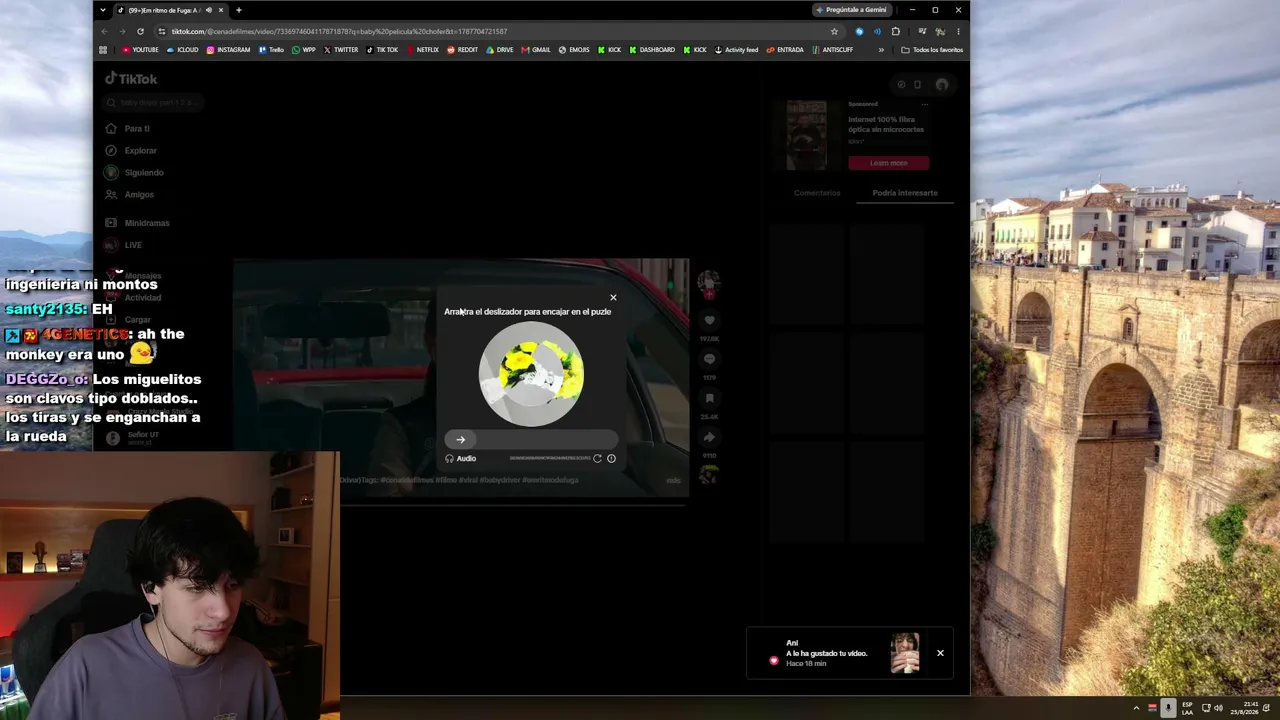
Task: Click the TikTok profile avatar top right
Action: coord(941,85)
